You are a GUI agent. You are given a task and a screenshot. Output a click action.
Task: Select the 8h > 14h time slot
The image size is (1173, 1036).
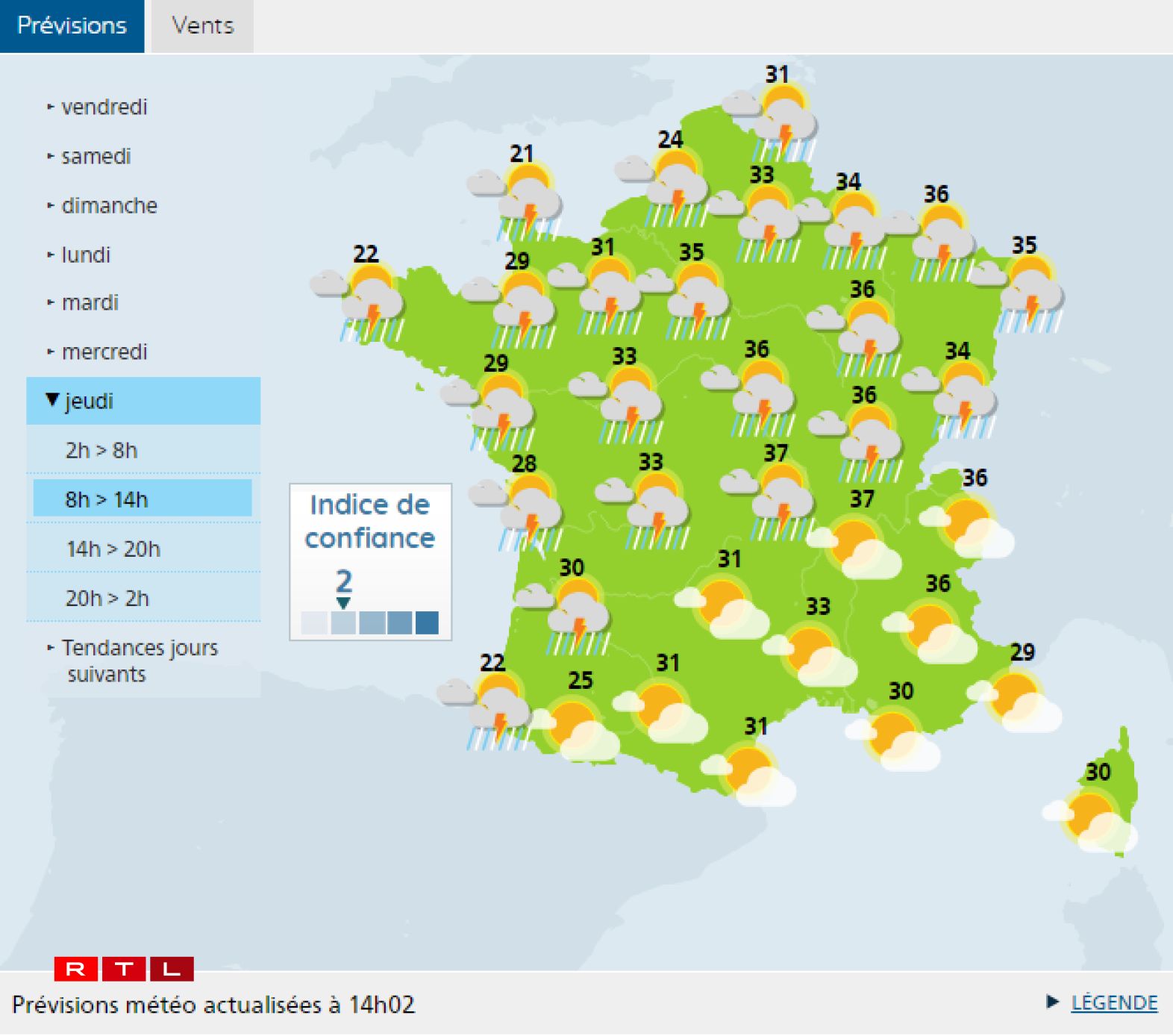143,499
